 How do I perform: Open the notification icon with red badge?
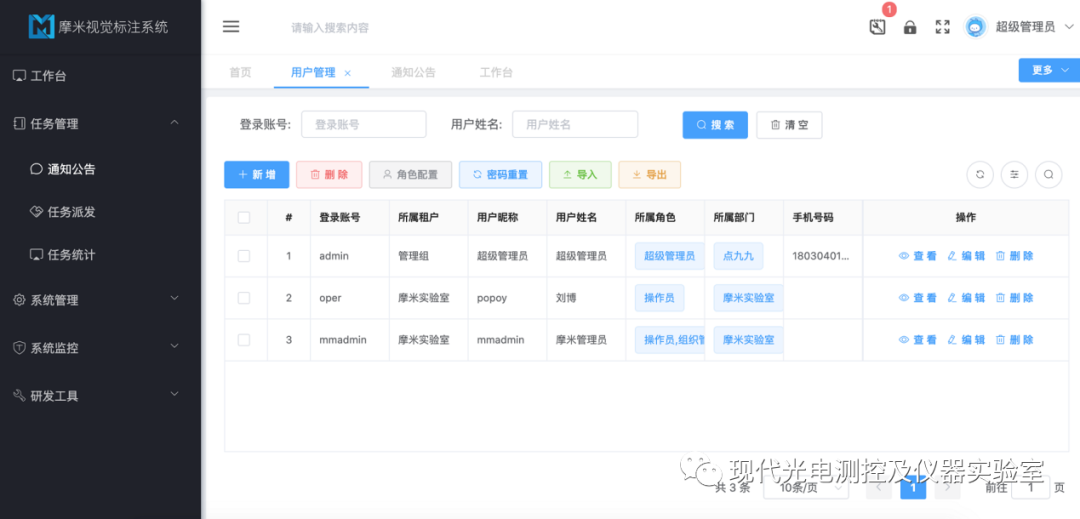coord(877,27)
